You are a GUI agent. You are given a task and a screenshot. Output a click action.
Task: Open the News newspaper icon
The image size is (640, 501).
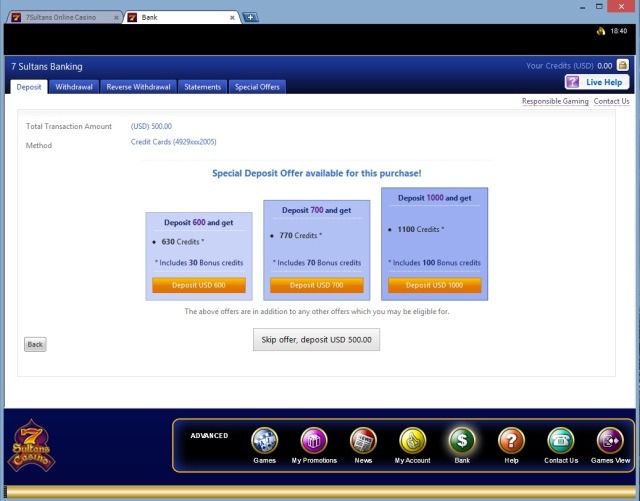click(363, 441)
